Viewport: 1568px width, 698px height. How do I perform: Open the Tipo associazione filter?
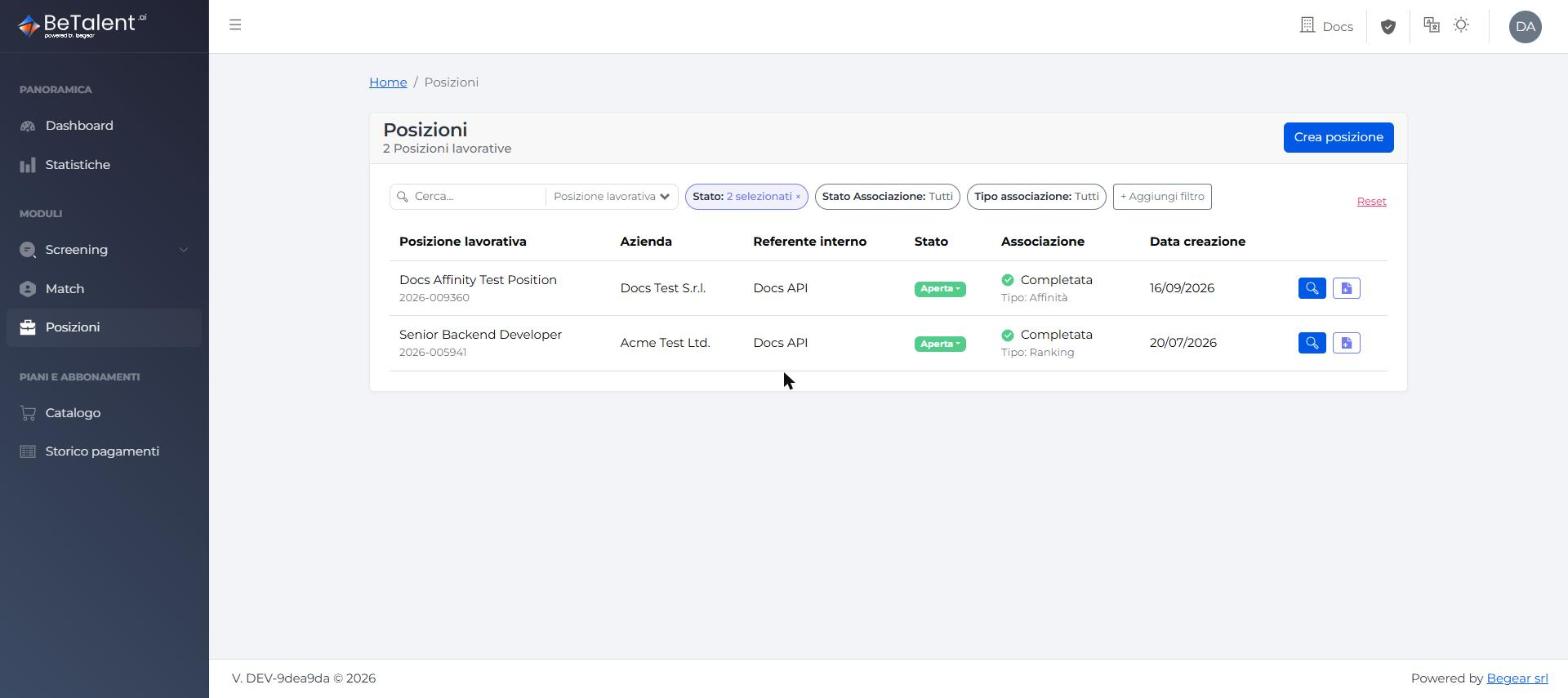pos(1036,197)
